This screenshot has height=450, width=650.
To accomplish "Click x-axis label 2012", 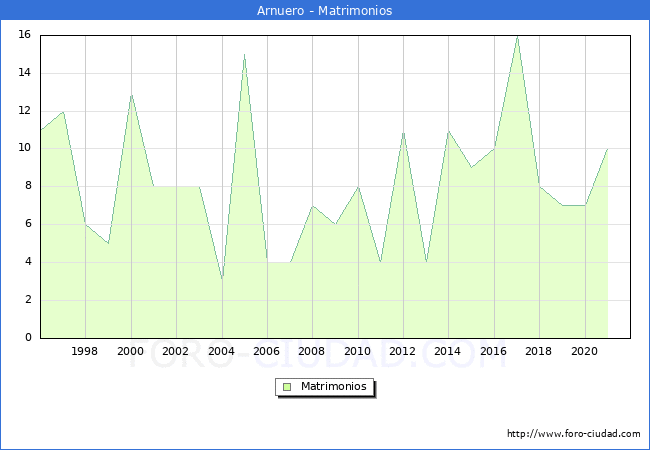I will (403, 351).
